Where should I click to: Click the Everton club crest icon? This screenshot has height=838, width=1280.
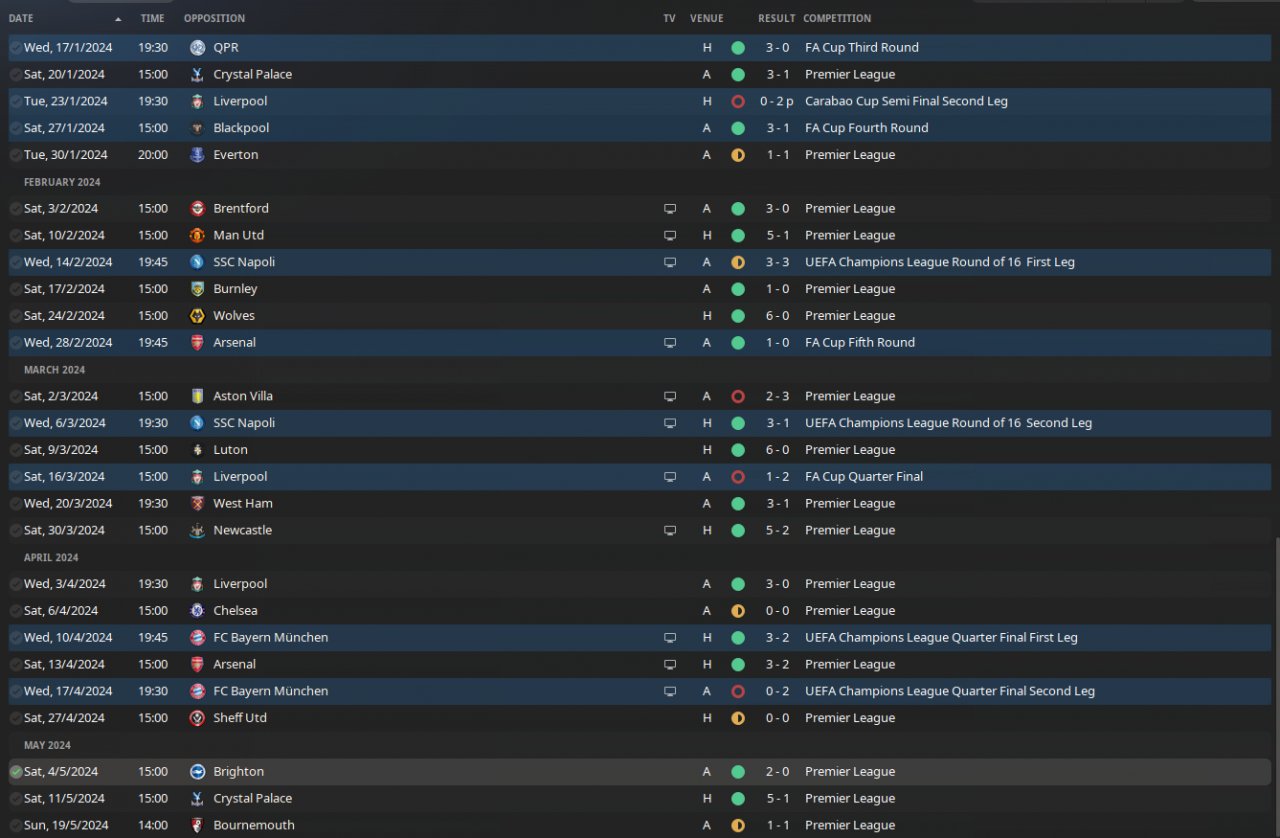tap(197, 154)
